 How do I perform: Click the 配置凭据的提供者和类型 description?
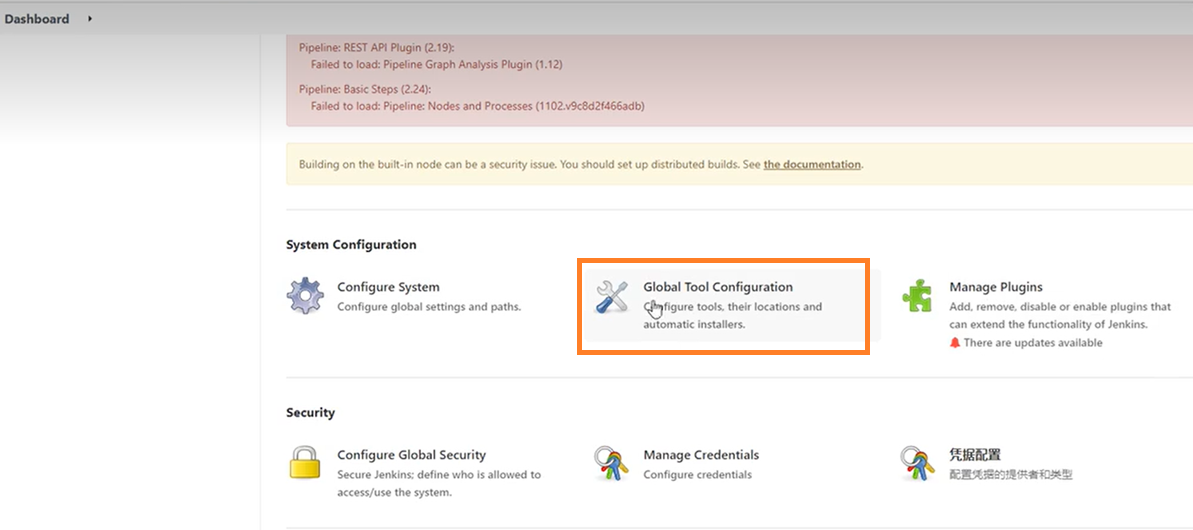coord(1011,474)
